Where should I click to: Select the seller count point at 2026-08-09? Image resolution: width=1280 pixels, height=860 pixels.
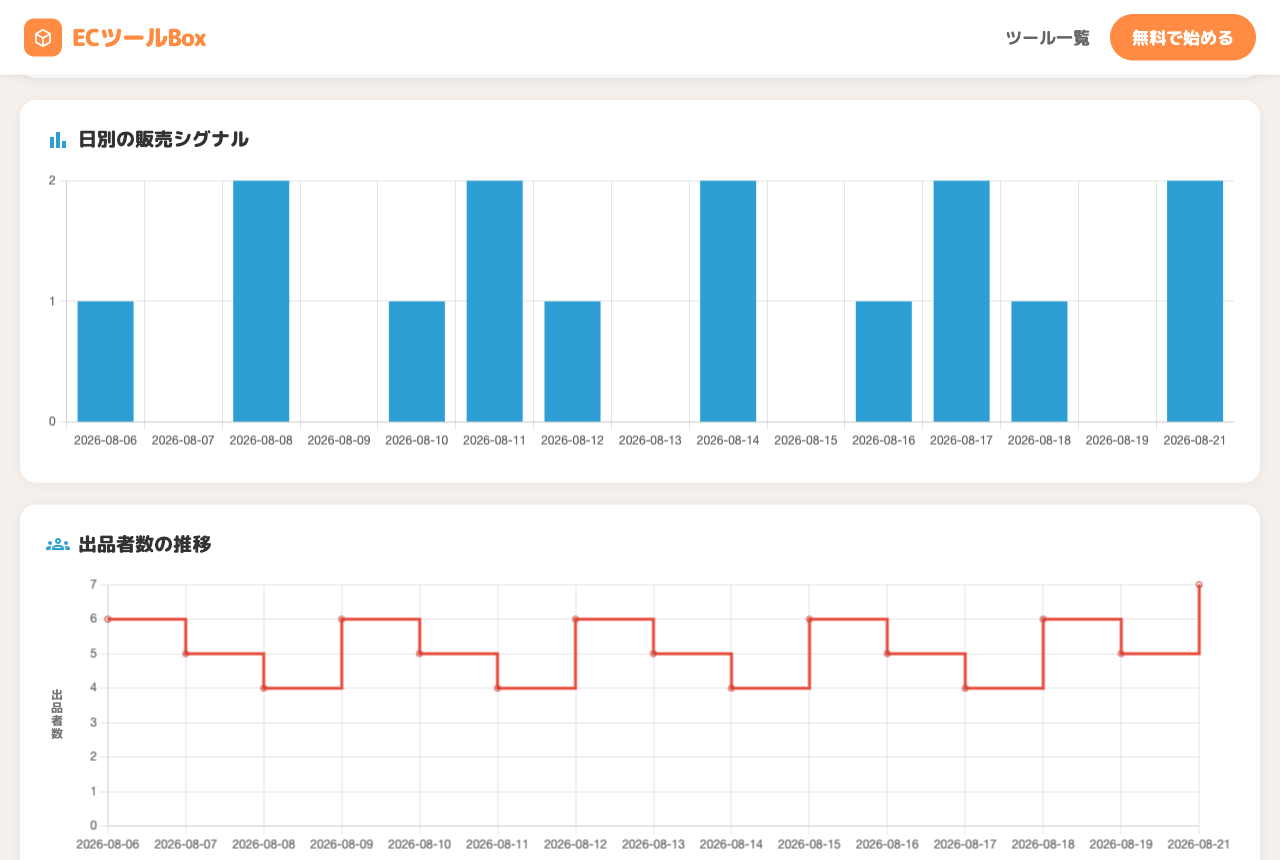tap(342, 619)
